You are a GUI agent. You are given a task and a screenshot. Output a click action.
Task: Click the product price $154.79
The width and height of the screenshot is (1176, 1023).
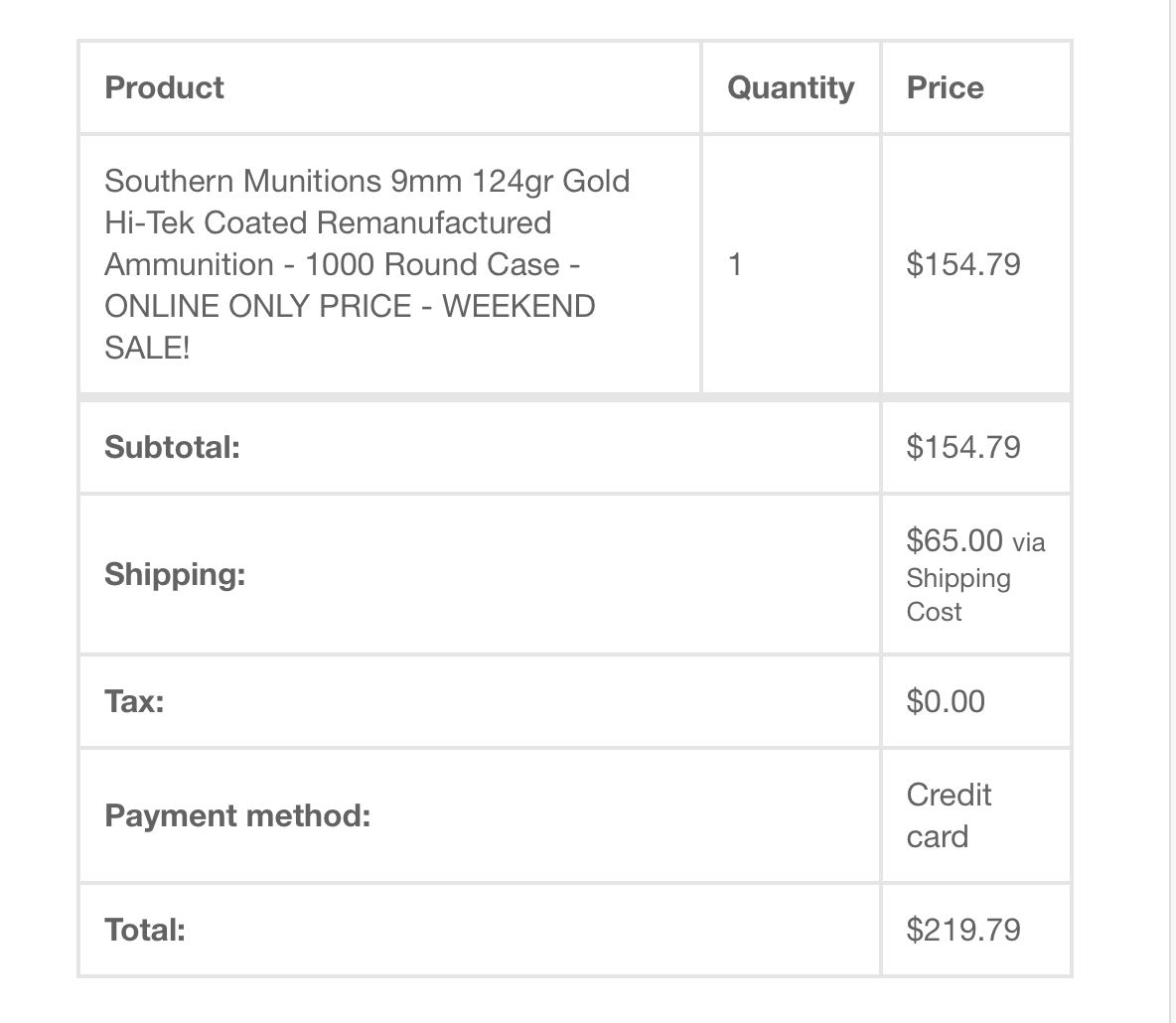(963, 265)
